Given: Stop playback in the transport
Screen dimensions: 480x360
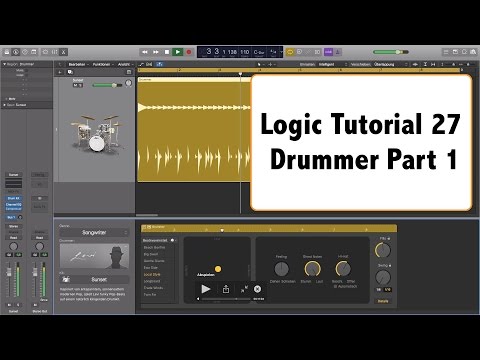Looking at the screenshot, I should pos(167,52).
